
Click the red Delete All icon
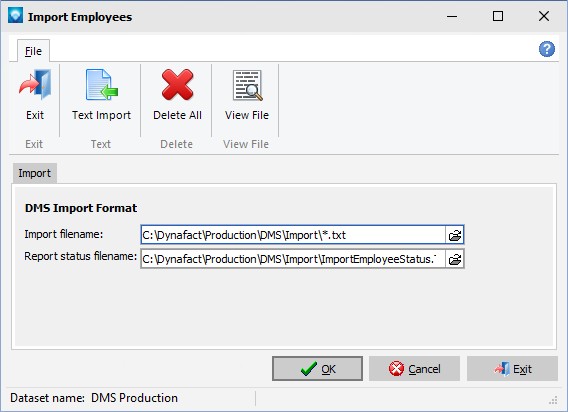(x=177, y=85)
